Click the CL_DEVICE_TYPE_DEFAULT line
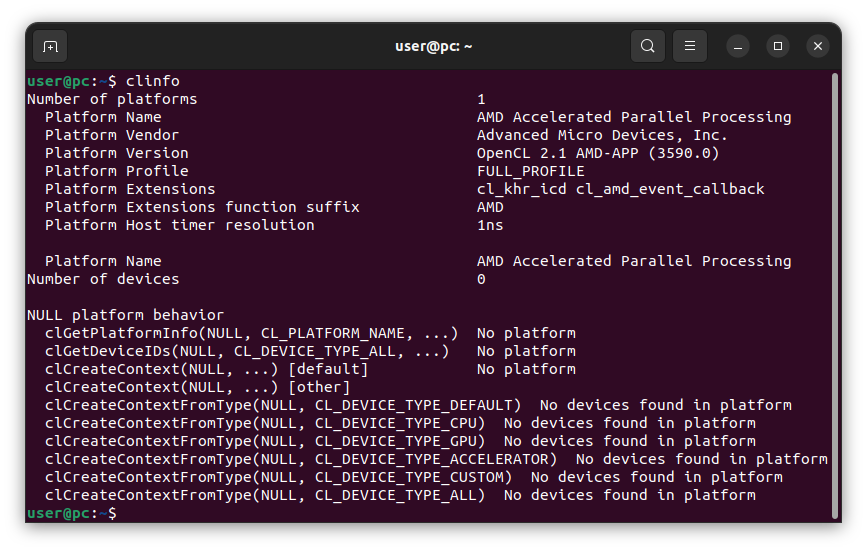The image size is (867, 551). click(418, 405)
